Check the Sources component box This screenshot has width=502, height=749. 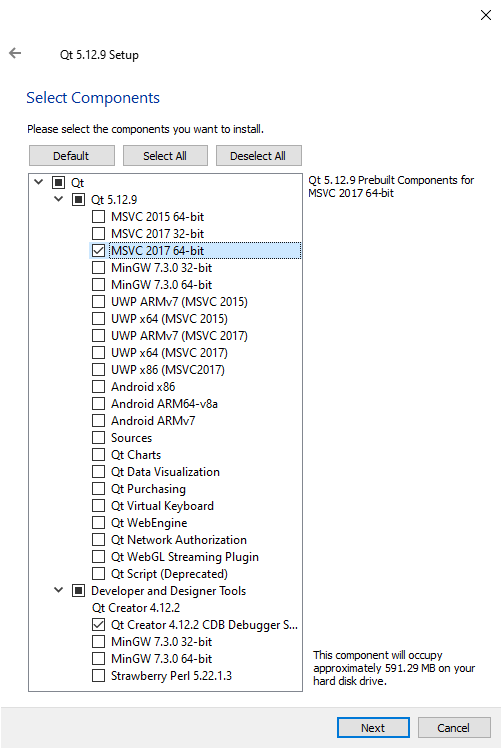click(x=98, y=438)
